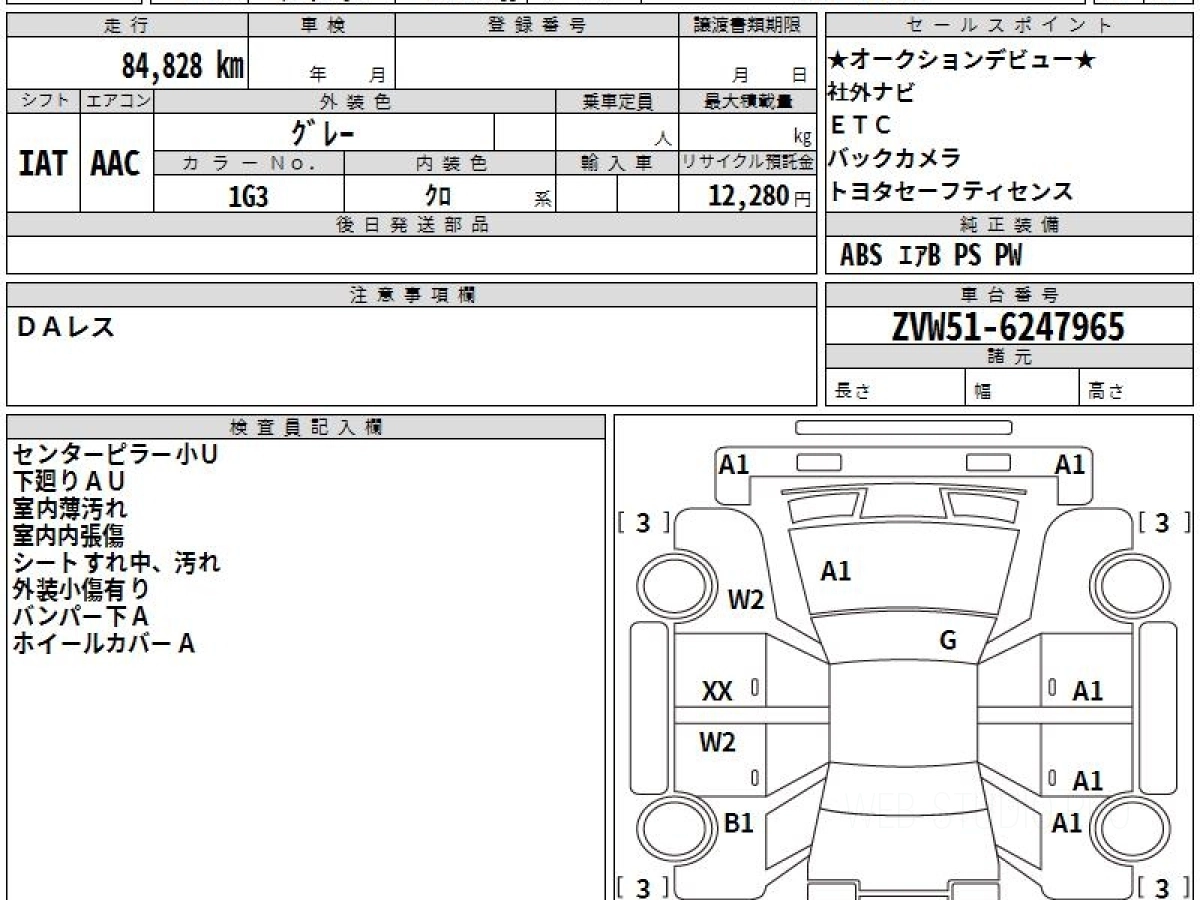Select the 注意事項欄 header
This screenshot has width=1200, height=900.
(x=412, y=295)
